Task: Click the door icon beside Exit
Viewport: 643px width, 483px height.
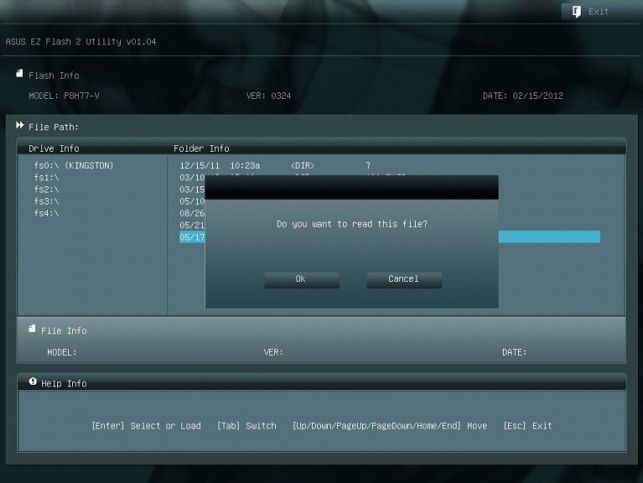Action: coord(576,11)
